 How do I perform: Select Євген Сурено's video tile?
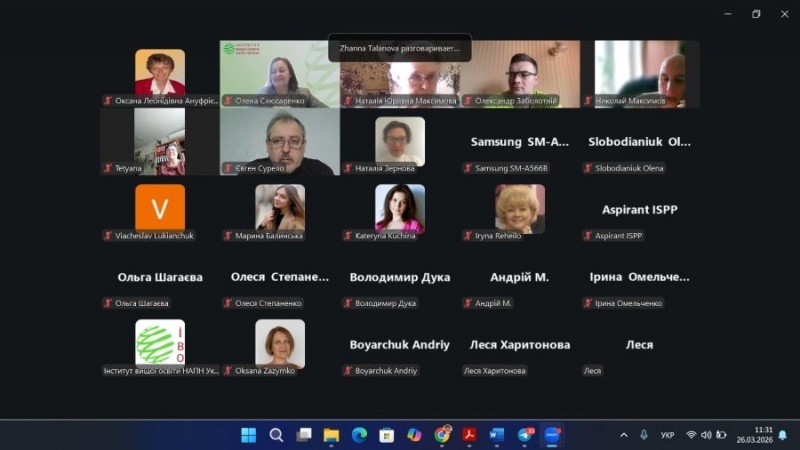click(280, 141)
